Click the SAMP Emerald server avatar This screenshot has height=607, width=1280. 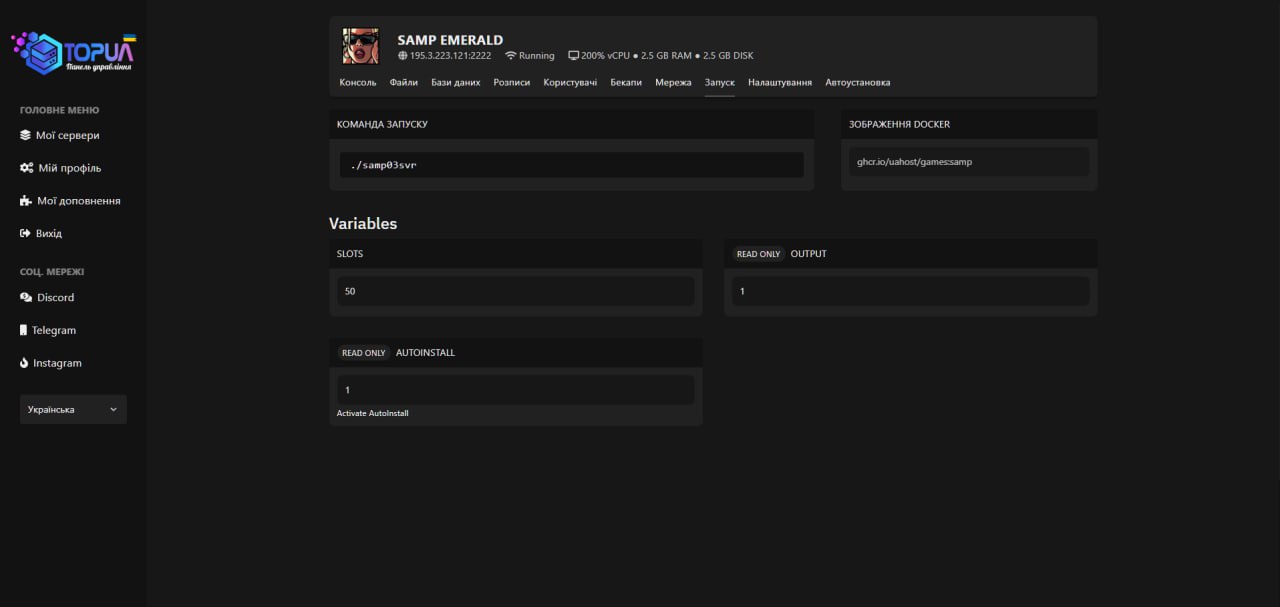coord(360,46)
